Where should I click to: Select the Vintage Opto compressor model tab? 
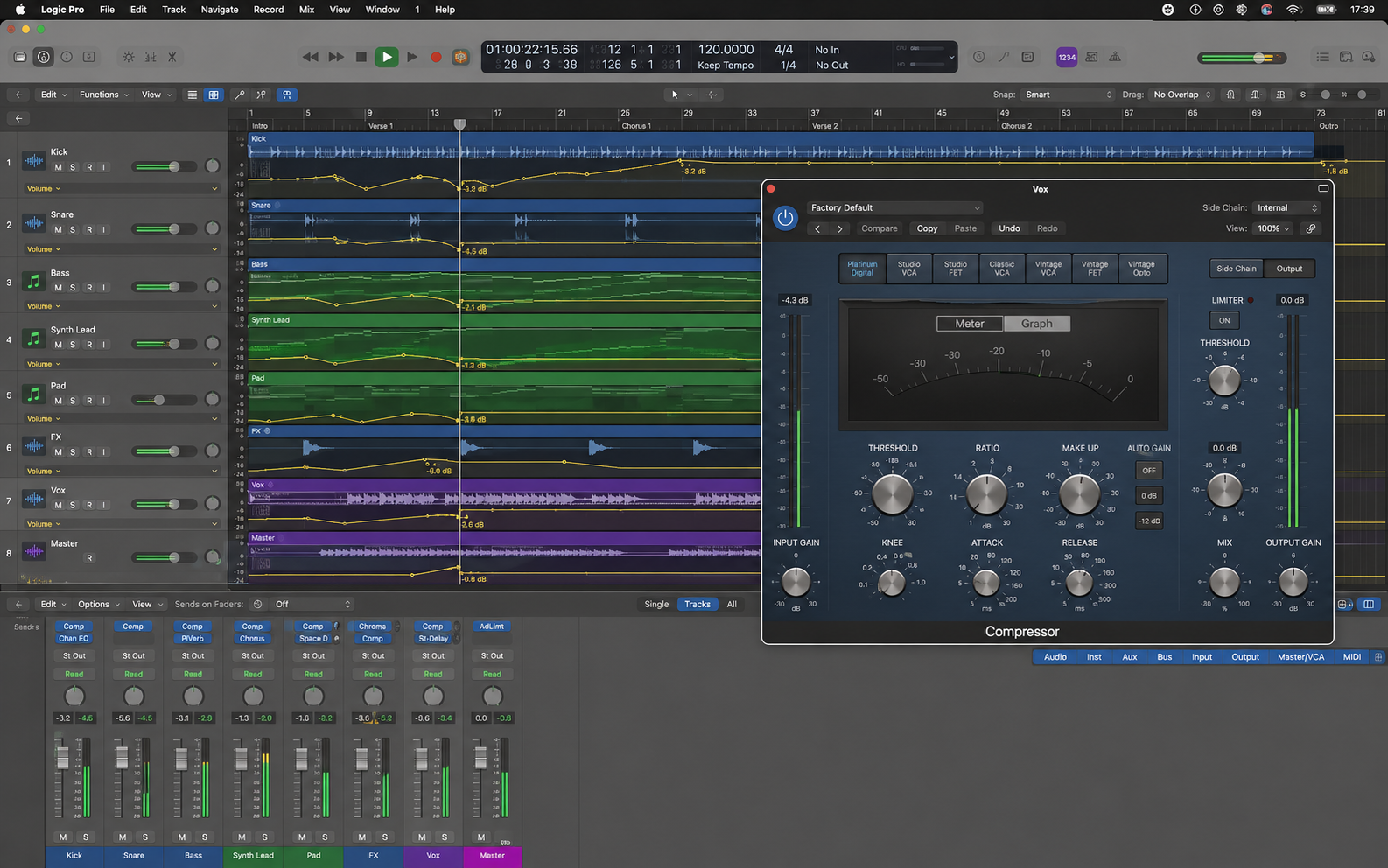click(1141, 269)
